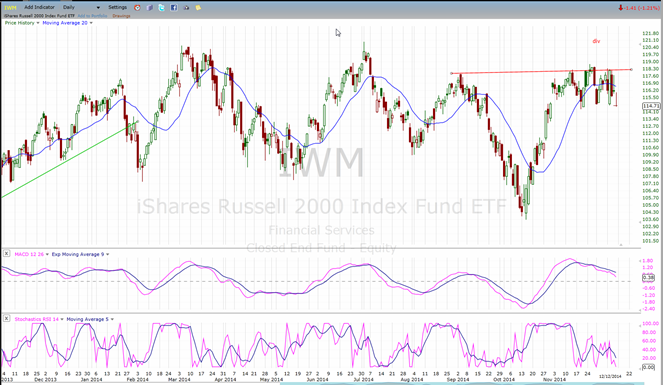
Task: Click the purple cube icon in toolbar
Action: click(149, 8)
